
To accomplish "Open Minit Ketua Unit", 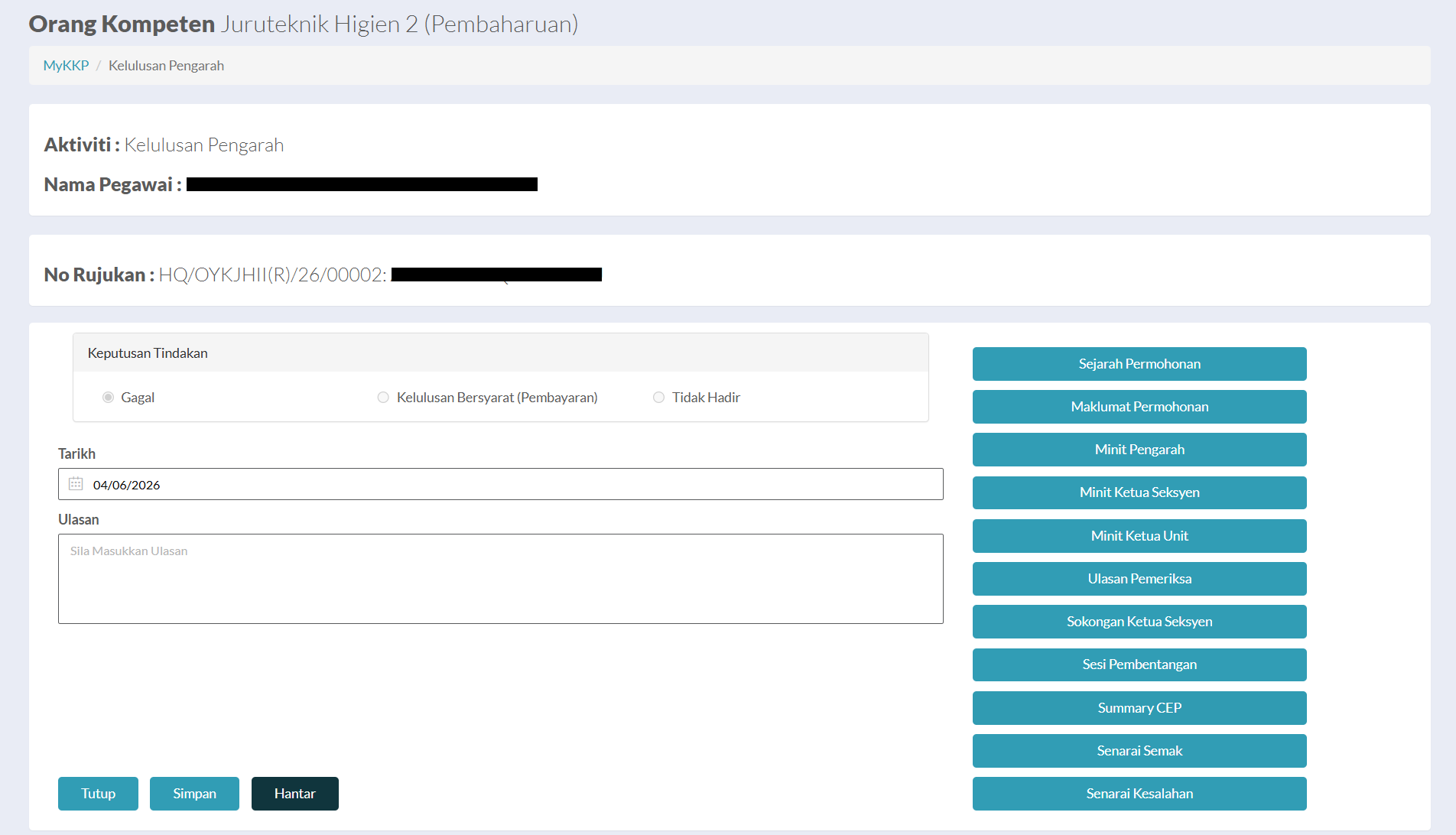I will pyautogui.click(x=1139, y=536).
